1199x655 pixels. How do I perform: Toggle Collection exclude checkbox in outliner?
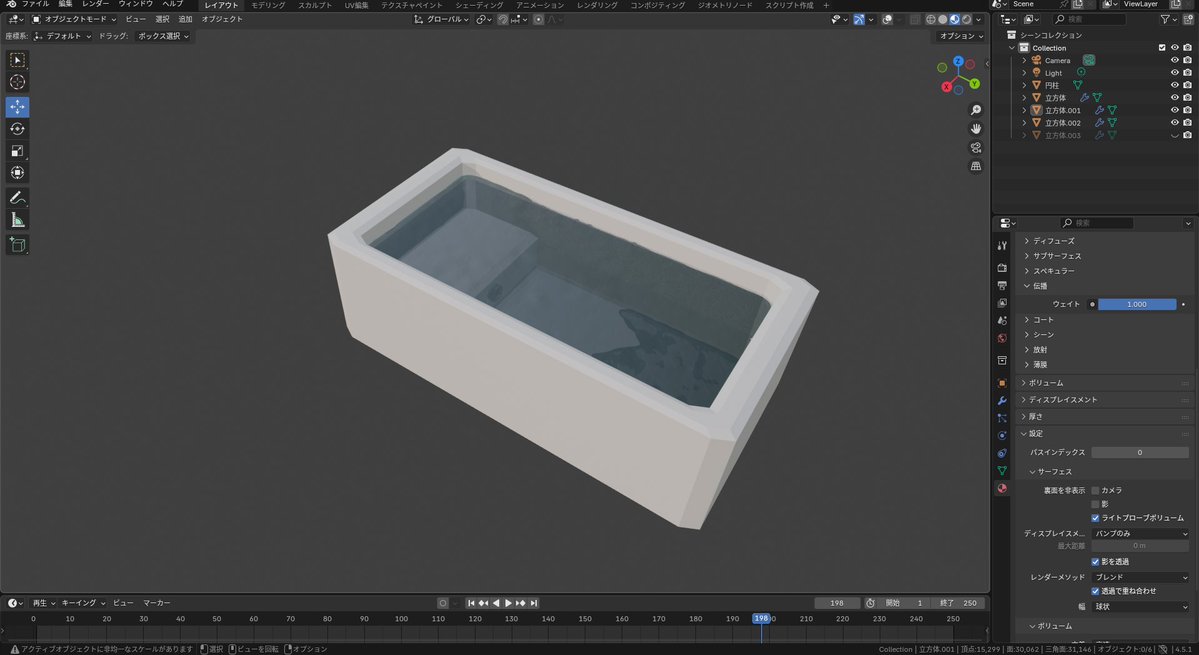(1162, 47)
